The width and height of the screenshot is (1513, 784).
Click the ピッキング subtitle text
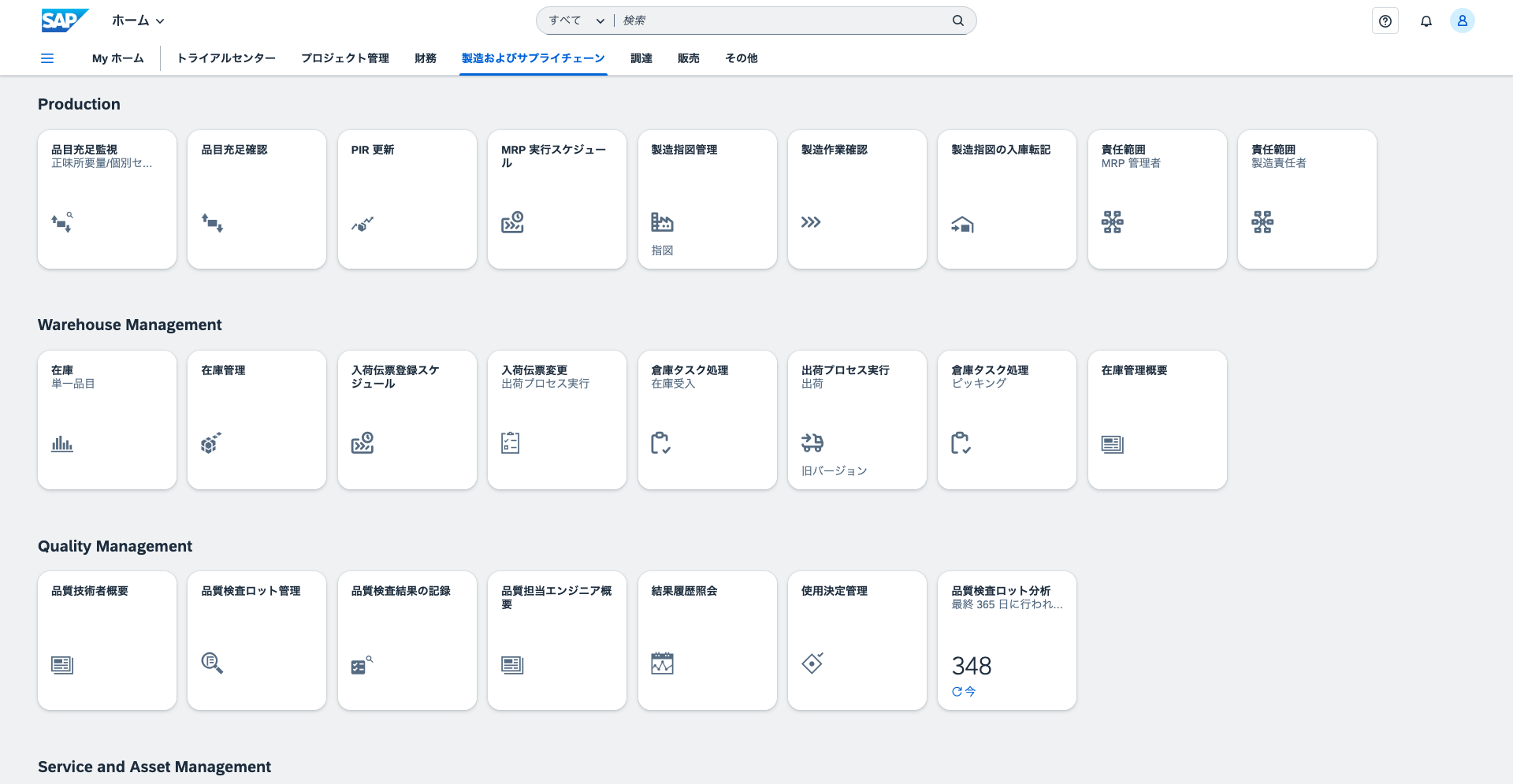980,384
